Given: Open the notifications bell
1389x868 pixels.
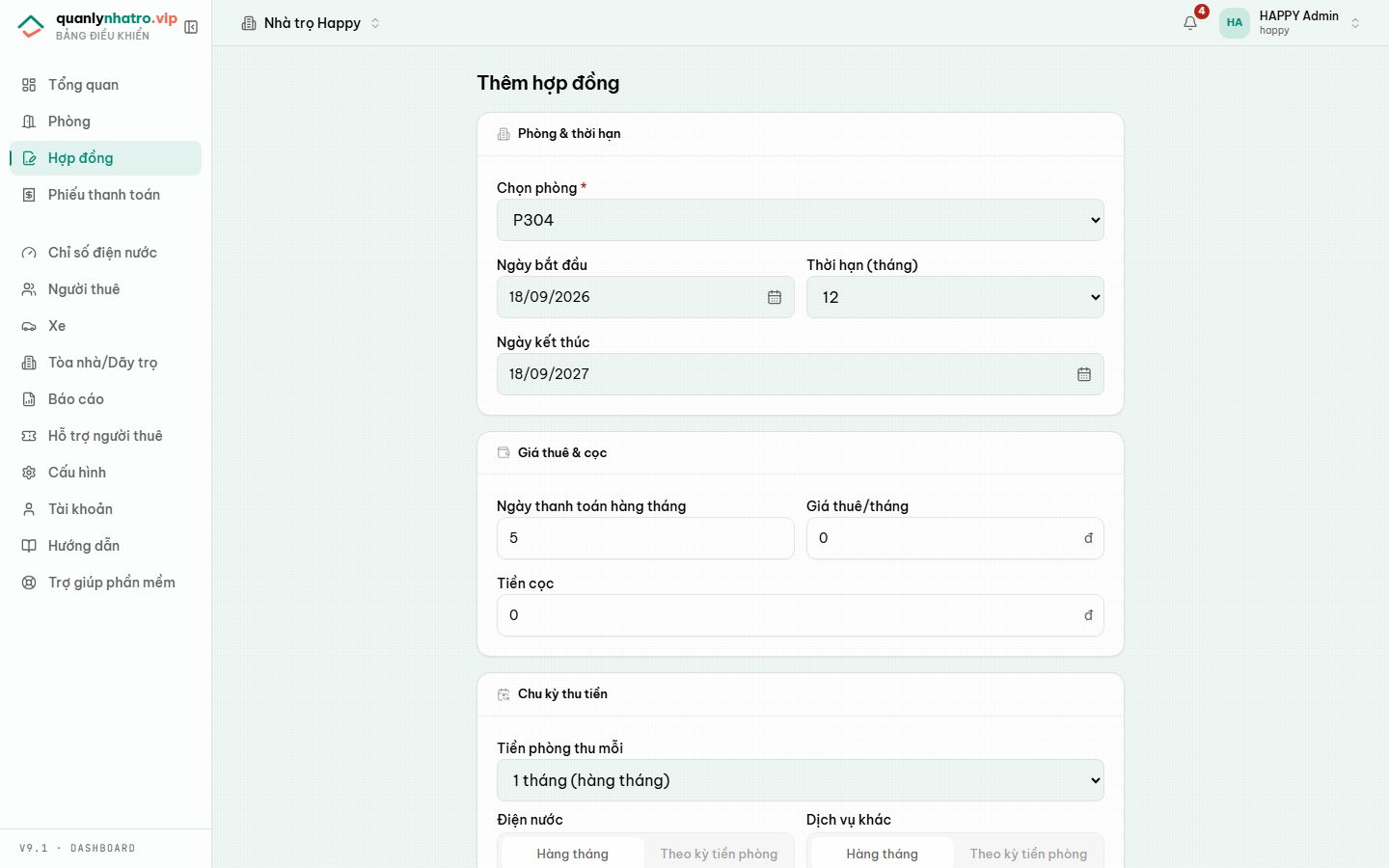Looking at the screenshot, I should (x=1190, y=23).
